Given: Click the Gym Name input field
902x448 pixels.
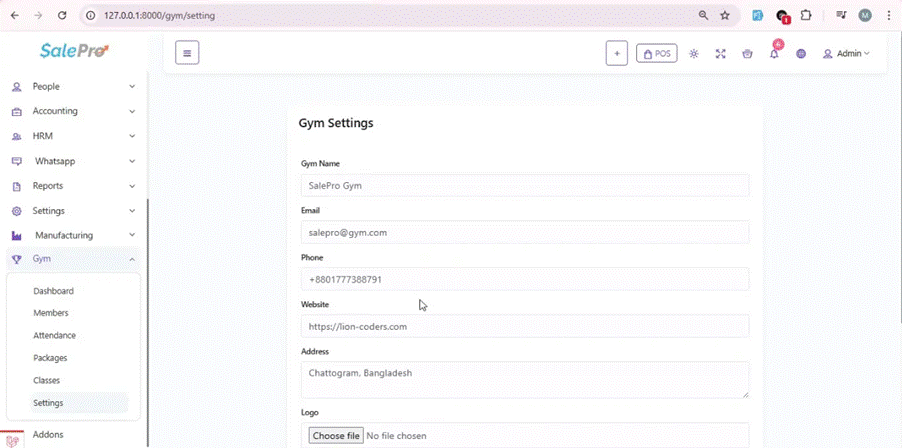Looking at the screenshot, I should (x=524, y=185).
